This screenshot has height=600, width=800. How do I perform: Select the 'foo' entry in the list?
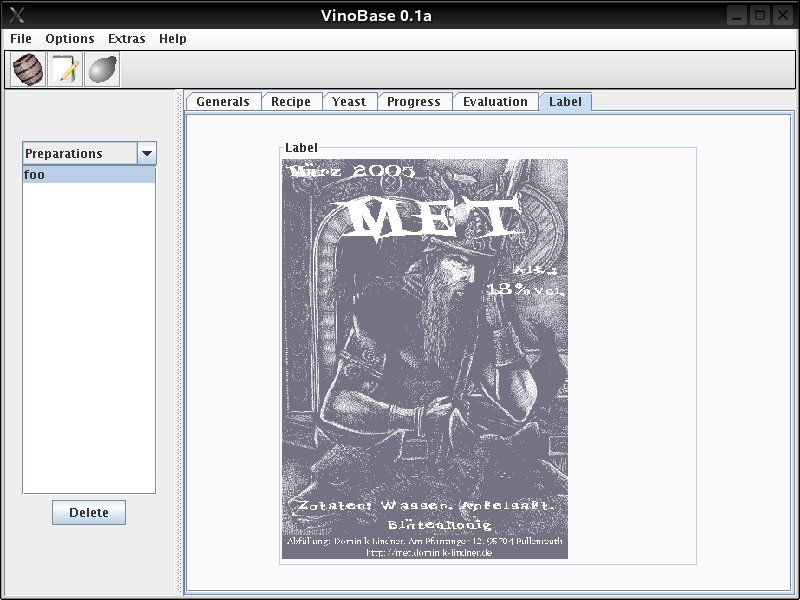[x=88, y=175]
